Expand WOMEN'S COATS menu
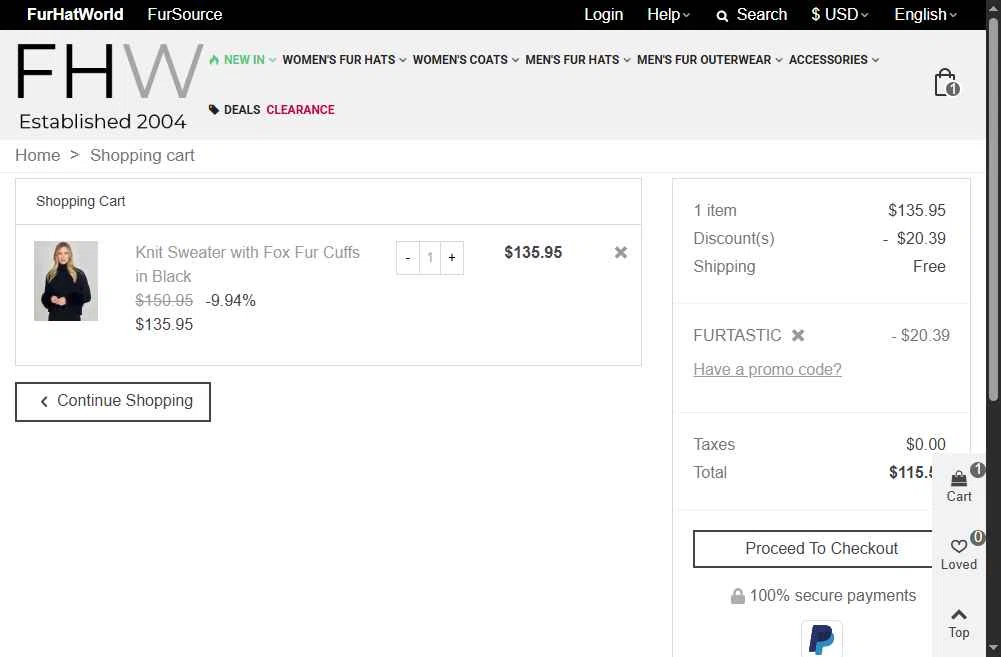This screenshot has height=657, width=1001. tap(465, 59)
